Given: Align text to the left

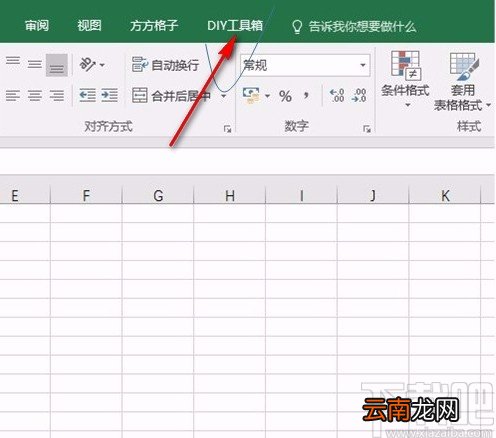Looking at the screenshot, I should (x=13, y=96).
